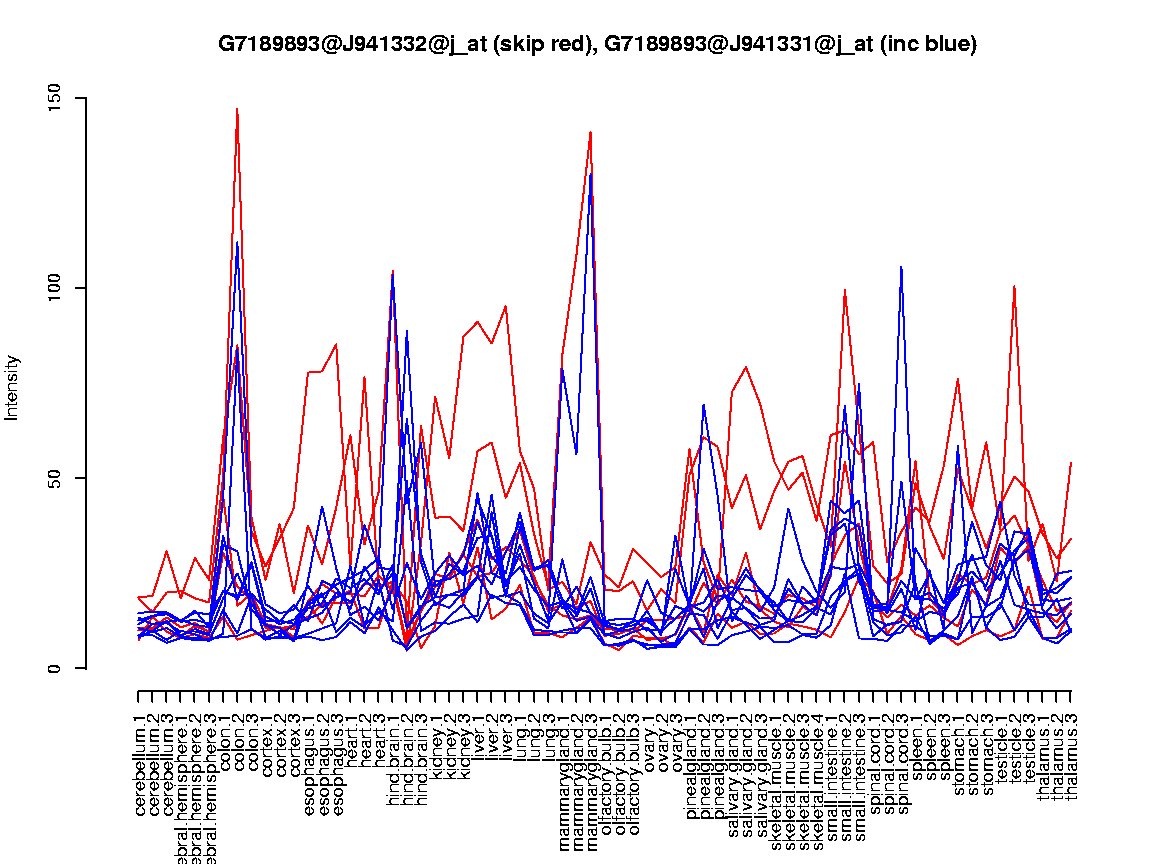
Task: Click the red peak tip at mammarygland.3
Action: coord(591,132)
